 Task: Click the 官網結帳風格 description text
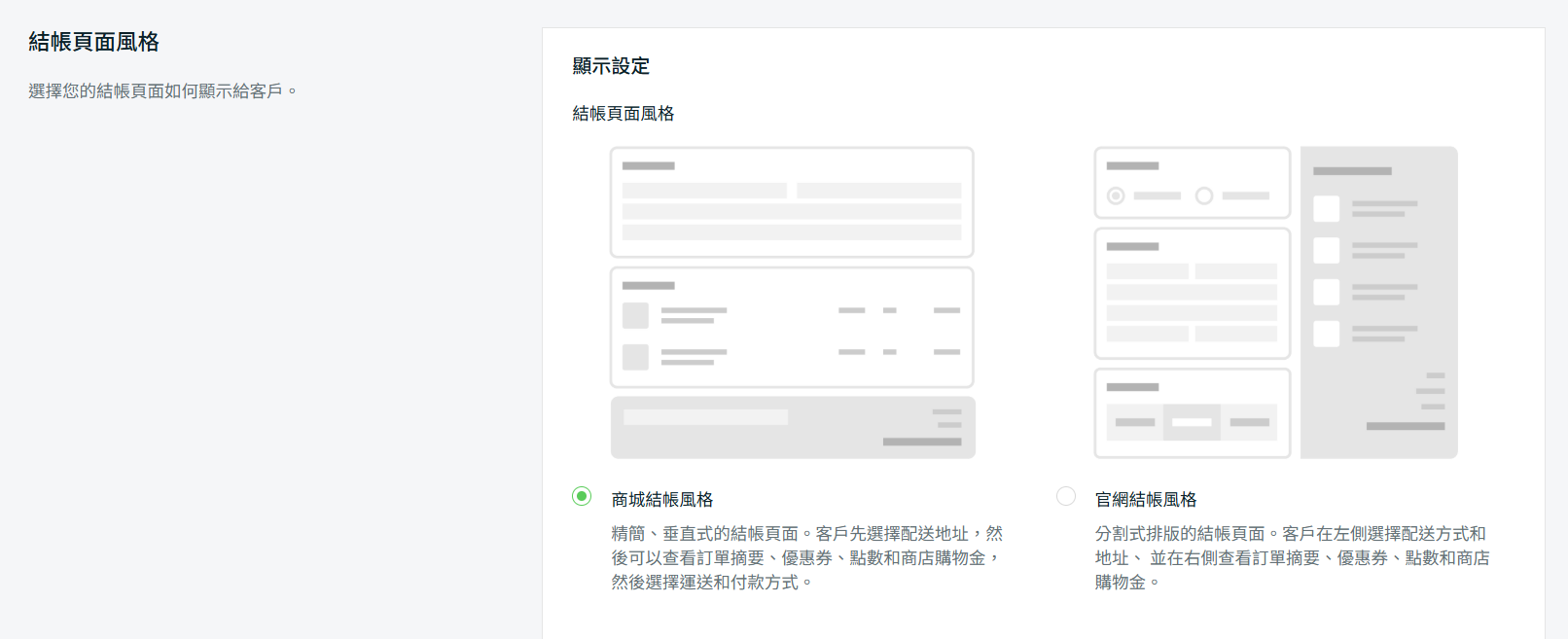coord(1291,558)
